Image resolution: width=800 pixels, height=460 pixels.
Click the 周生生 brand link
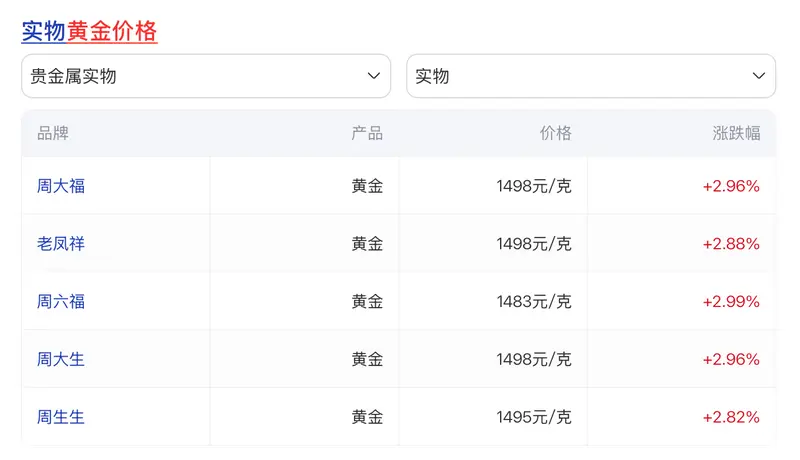pos(61,417)
